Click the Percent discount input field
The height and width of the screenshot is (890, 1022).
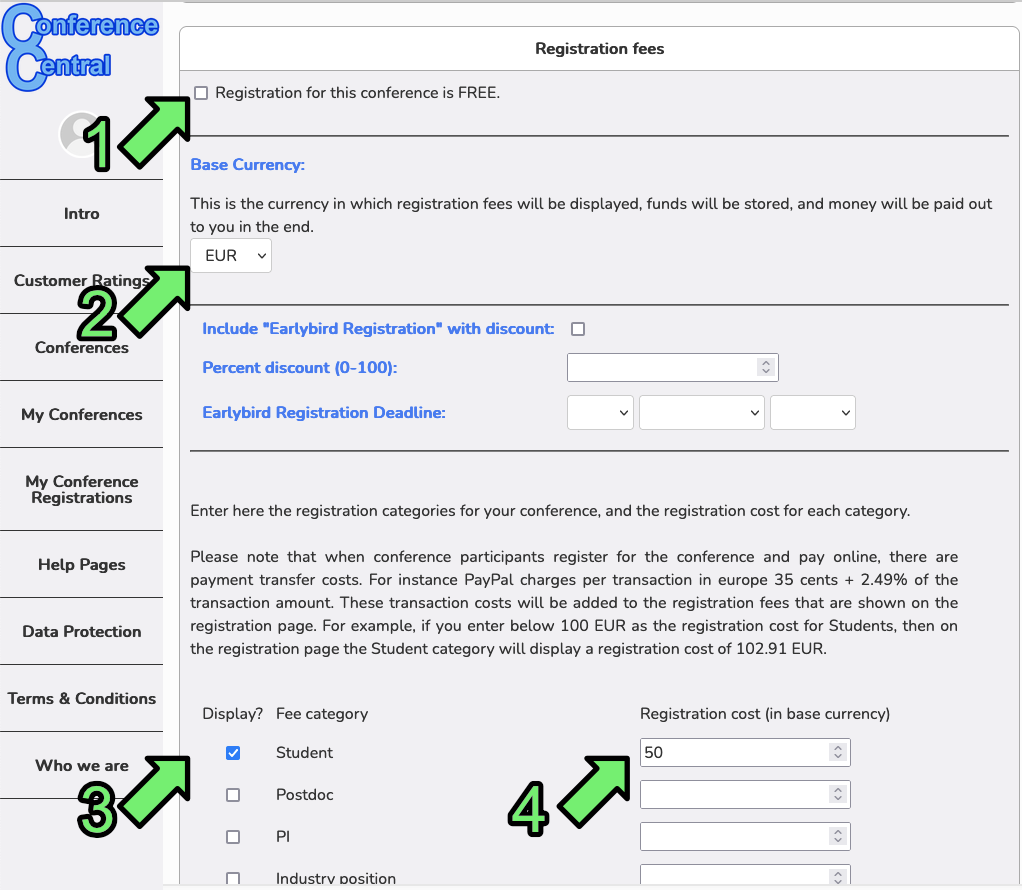673,368
